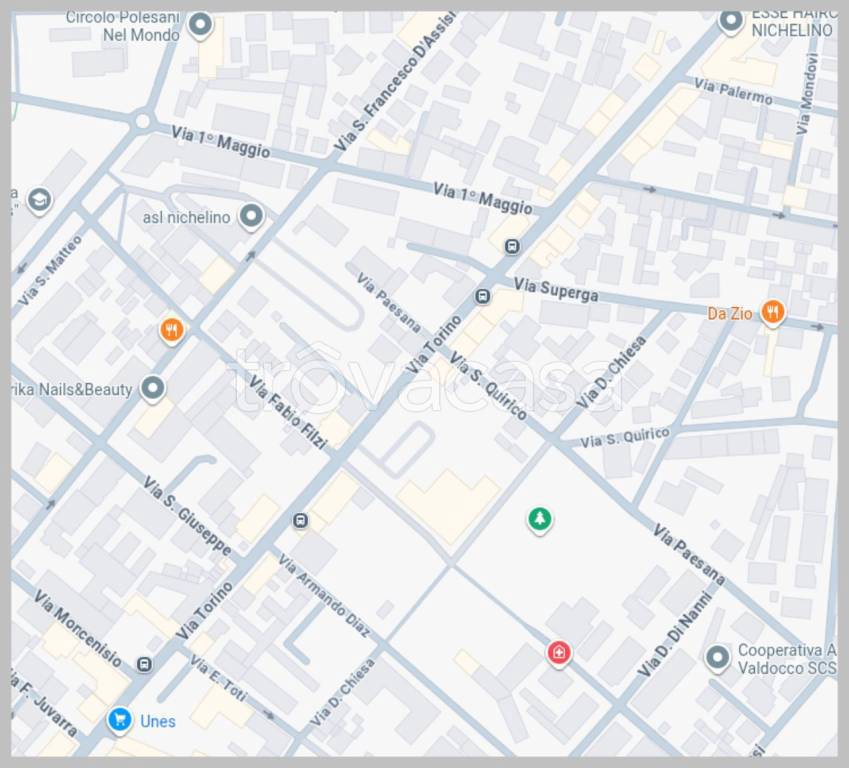Click the green park tree marker
Viewport: 849px width, 768px height.
click(540, 519)
